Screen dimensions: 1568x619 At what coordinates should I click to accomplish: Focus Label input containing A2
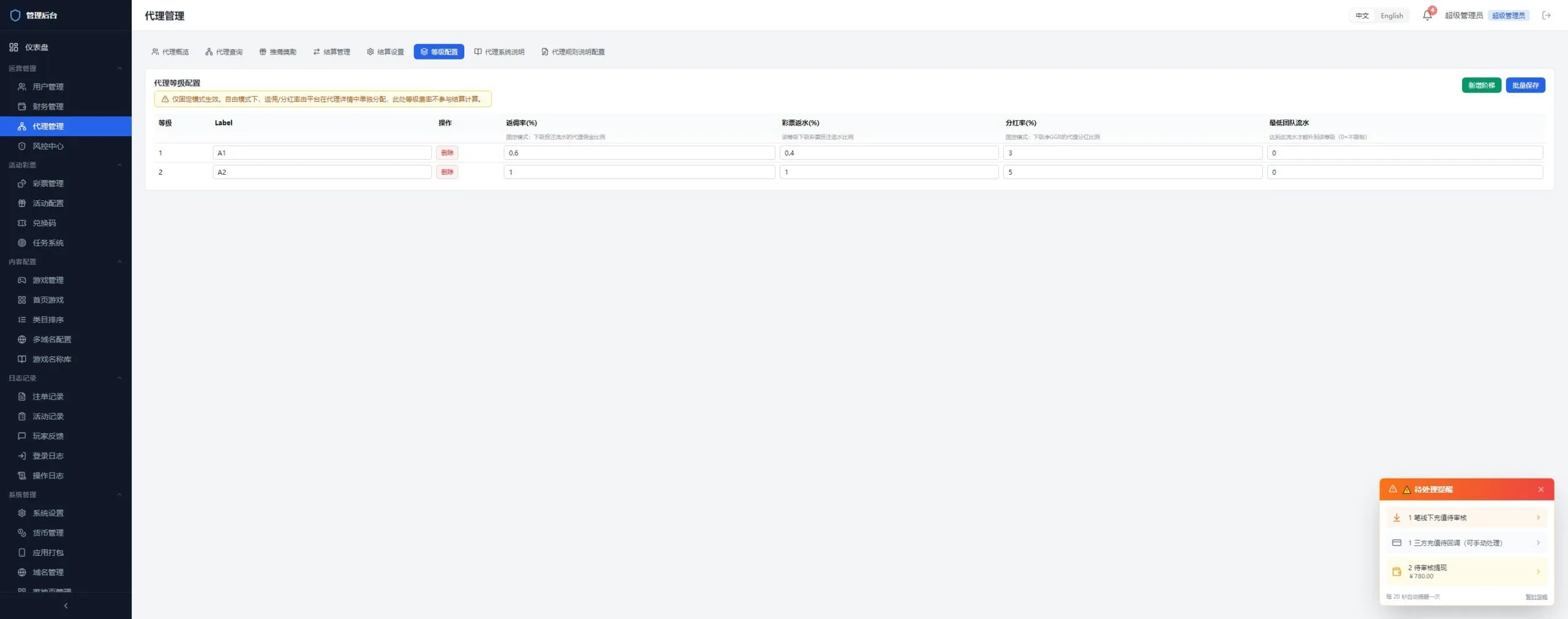[x=322, y=172]
